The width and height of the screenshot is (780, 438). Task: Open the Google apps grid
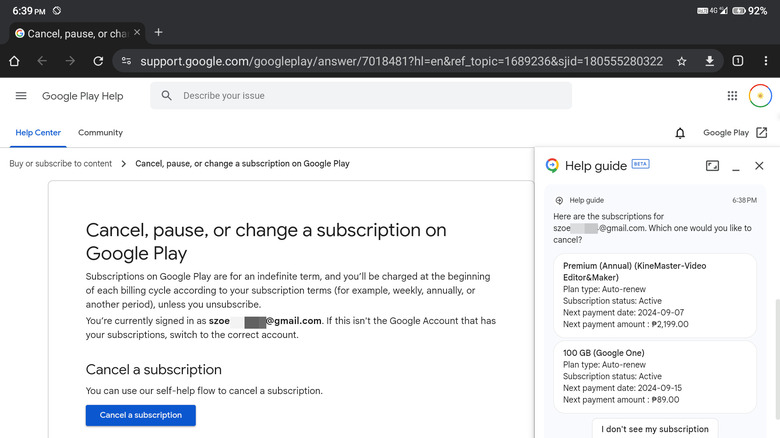pyautogui.click(x=732, y=96)
